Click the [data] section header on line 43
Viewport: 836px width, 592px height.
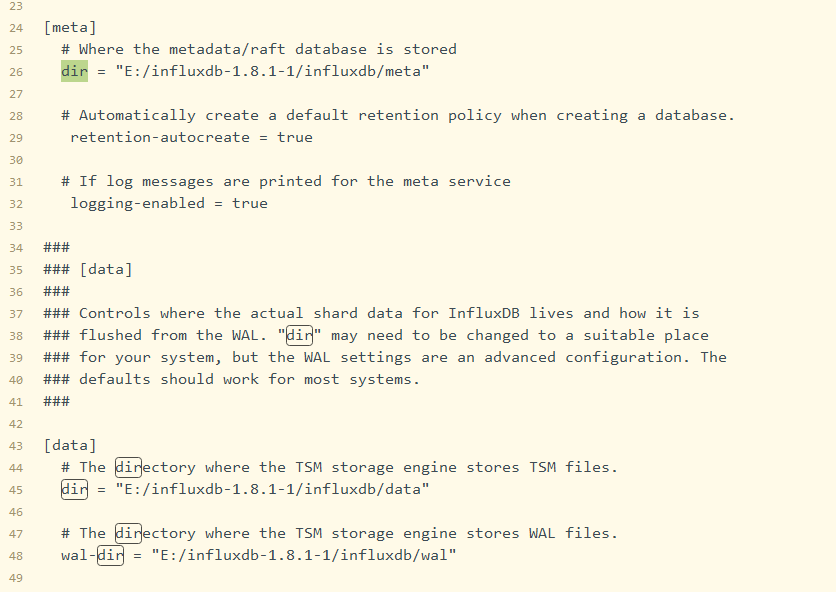[x=70, y=445]
